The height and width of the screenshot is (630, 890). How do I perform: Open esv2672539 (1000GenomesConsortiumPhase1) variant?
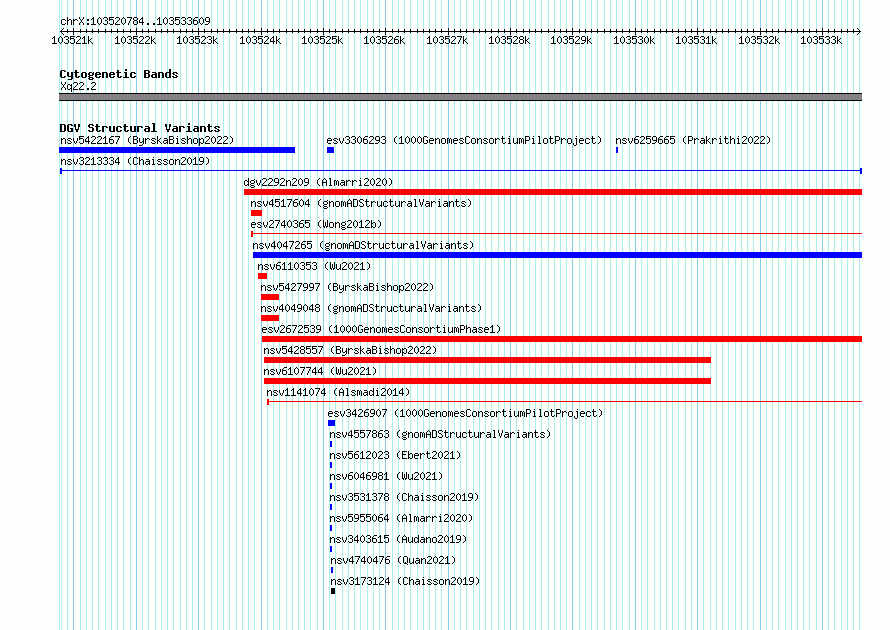point(381,329)
